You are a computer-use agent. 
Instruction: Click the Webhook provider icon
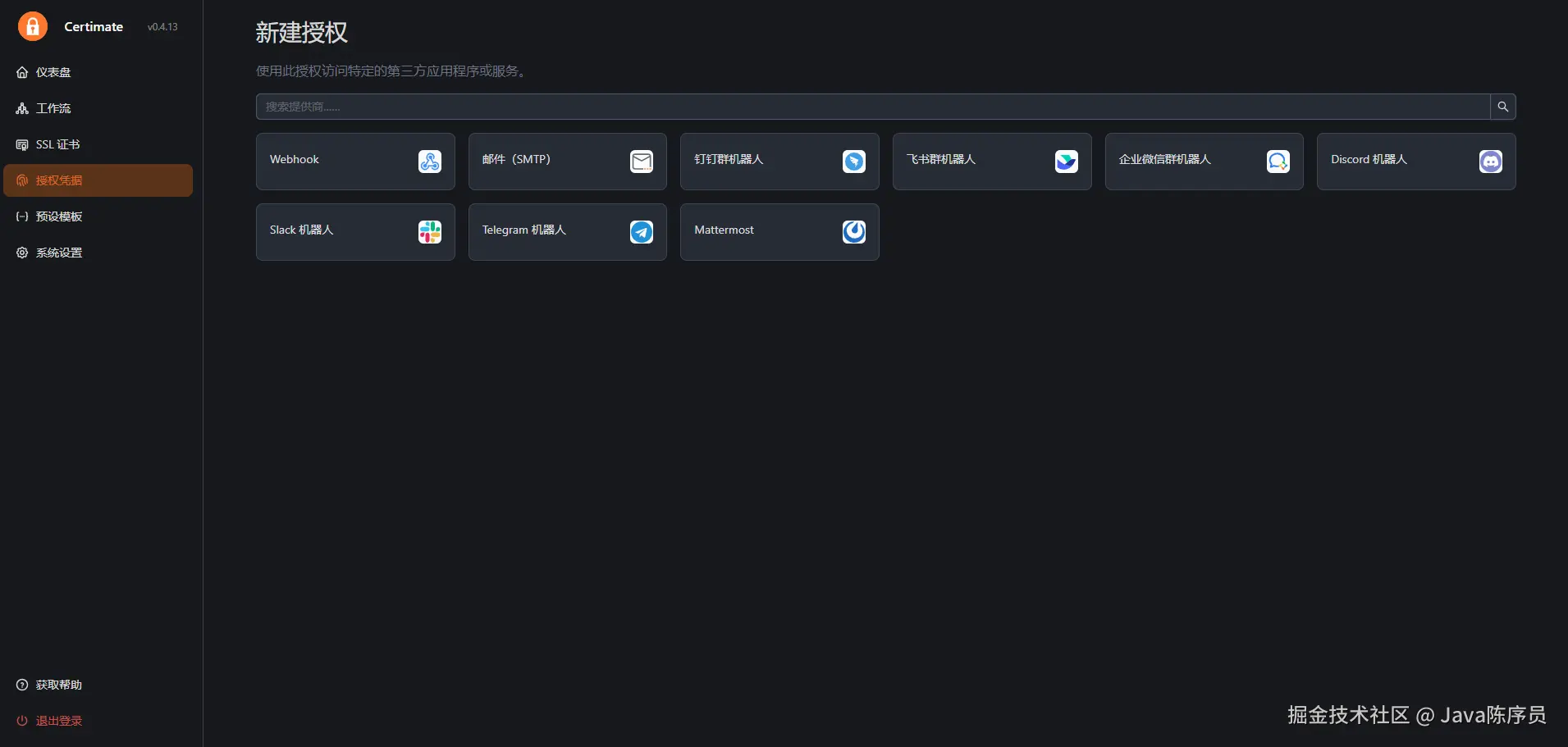point(430,162)
